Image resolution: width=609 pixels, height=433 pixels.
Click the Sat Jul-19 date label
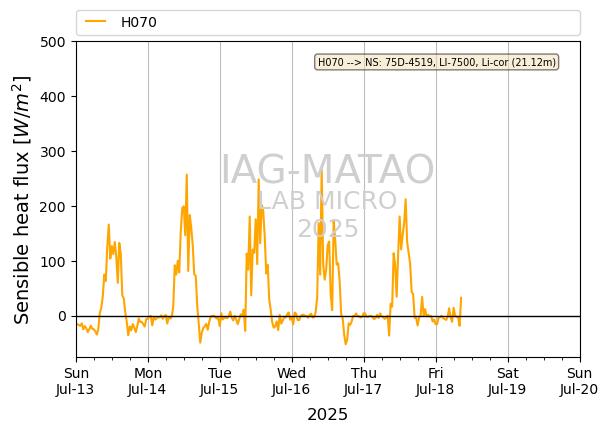507,381
